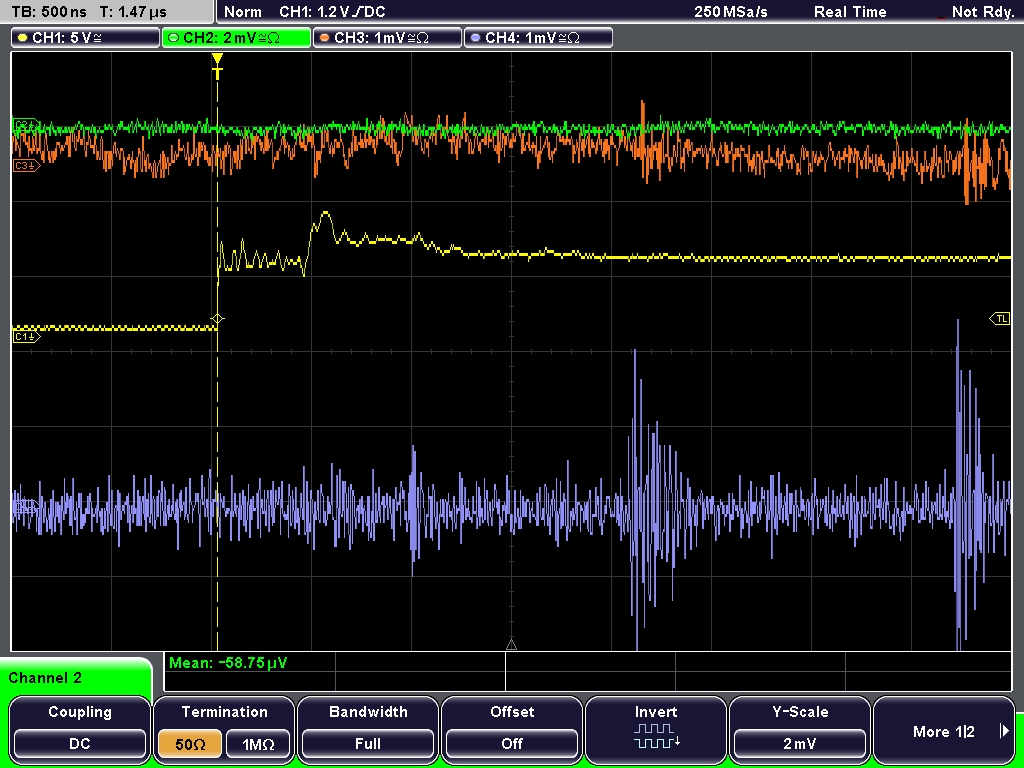Screen dimensions: 1024x768
Task: Click the 250 MSa/s sample rate readout
Action: 731,12
